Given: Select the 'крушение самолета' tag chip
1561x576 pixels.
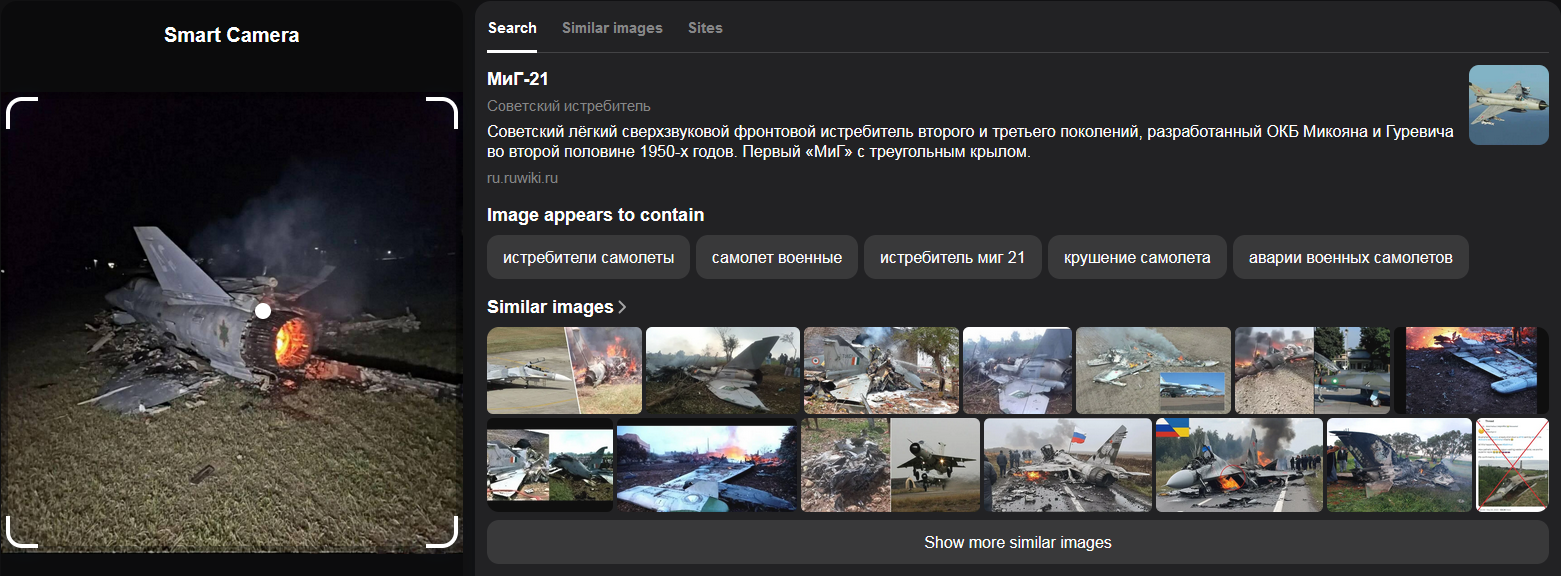Looking at the screenshot, I should point(1137,257).
